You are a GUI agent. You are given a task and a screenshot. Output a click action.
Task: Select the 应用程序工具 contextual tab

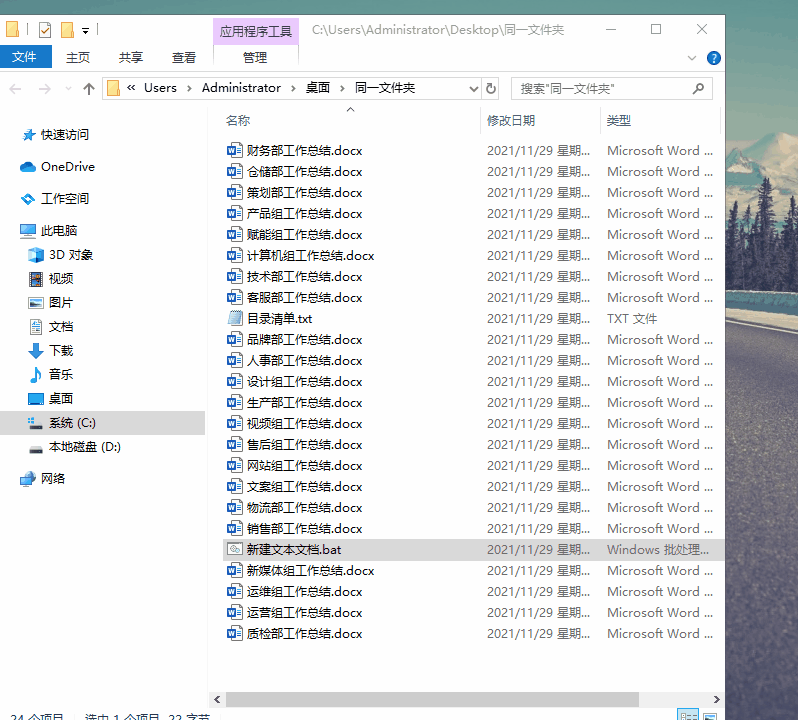(x=255, y=32)
